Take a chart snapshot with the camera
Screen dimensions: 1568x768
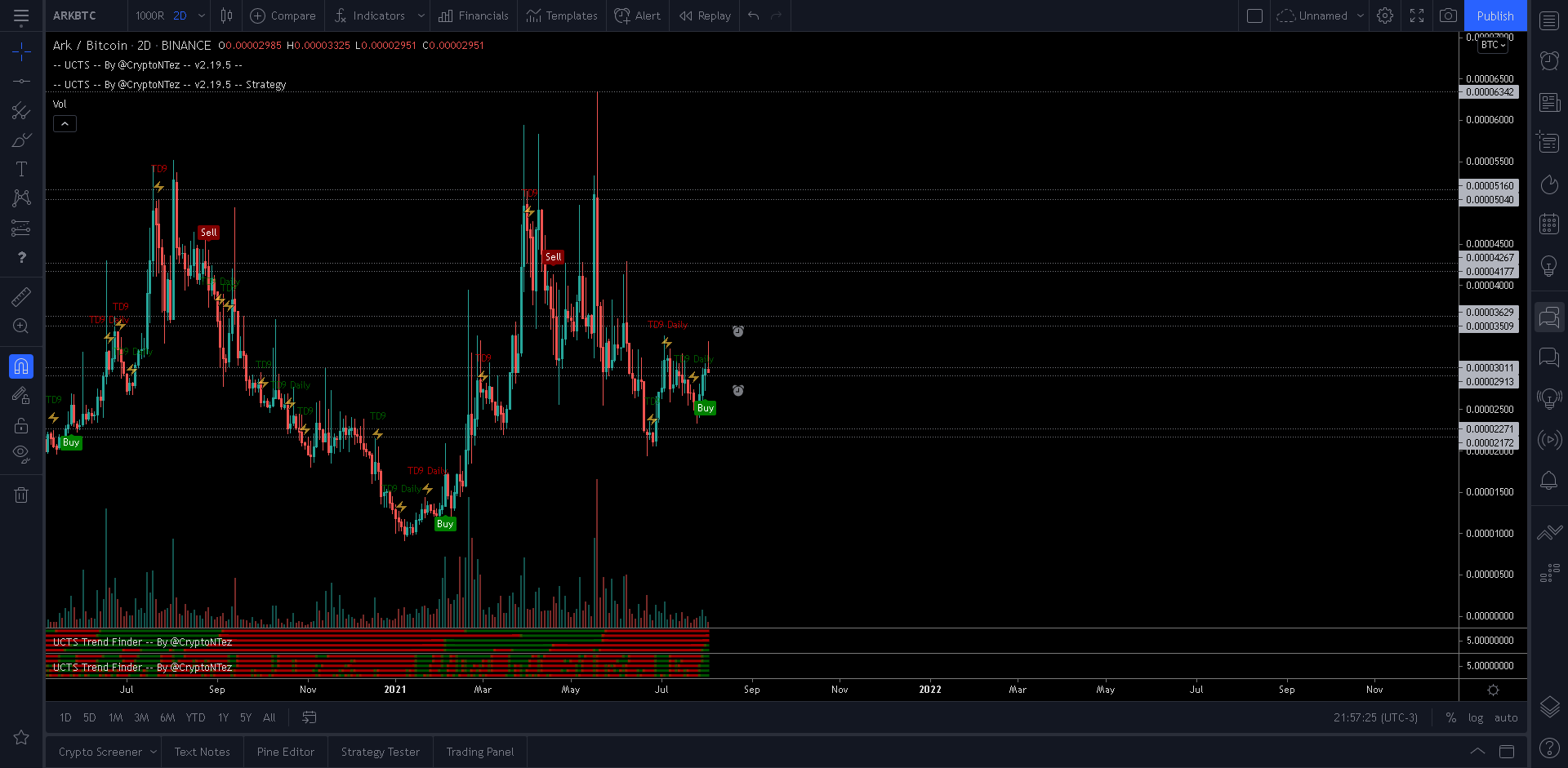tap(1448, 16)
